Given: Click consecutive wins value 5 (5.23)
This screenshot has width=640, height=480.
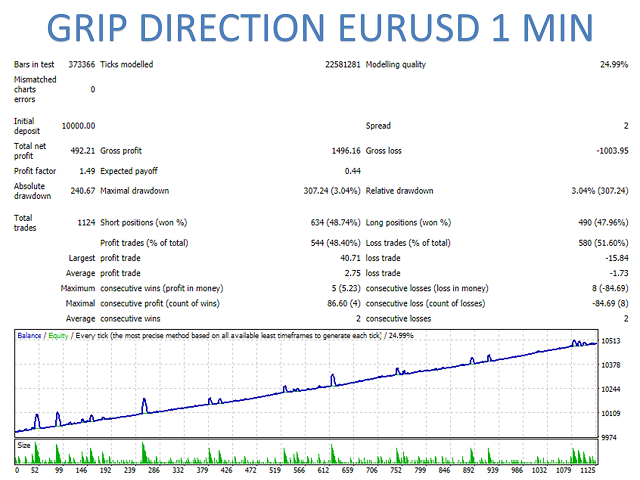Looking at the screenshot, I should (346, 288).
